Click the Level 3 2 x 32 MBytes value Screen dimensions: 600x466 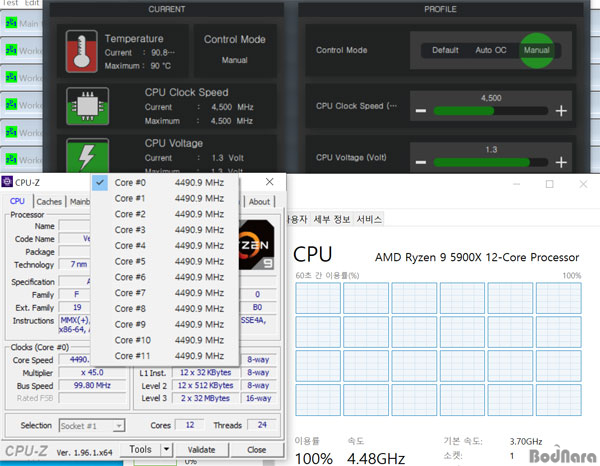pyautogui.click(x=205, y=398)
